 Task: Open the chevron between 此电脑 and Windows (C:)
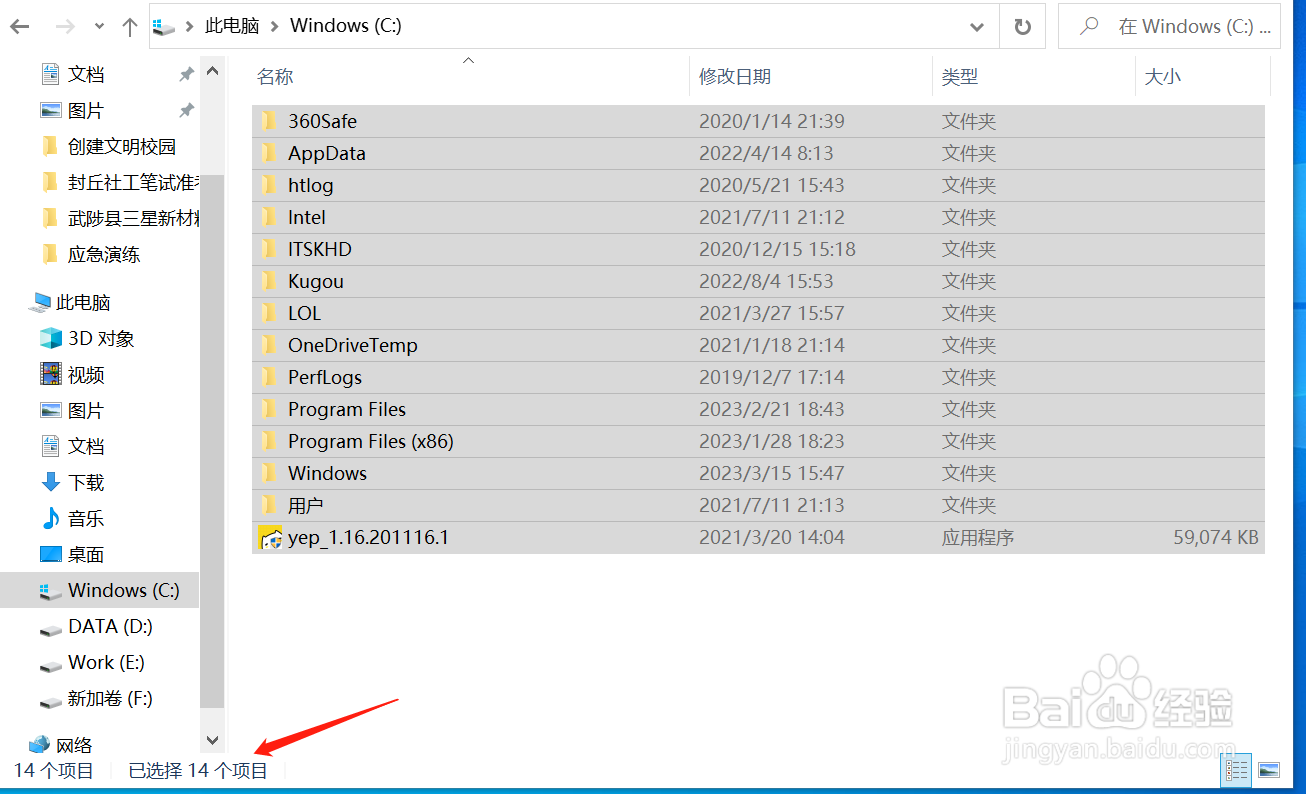coord(274,27)
